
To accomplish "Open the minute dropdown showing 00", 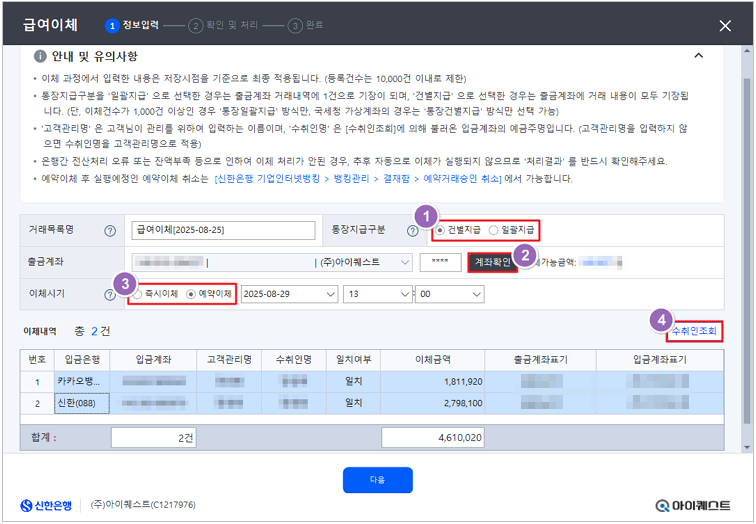I will point(449,294).
